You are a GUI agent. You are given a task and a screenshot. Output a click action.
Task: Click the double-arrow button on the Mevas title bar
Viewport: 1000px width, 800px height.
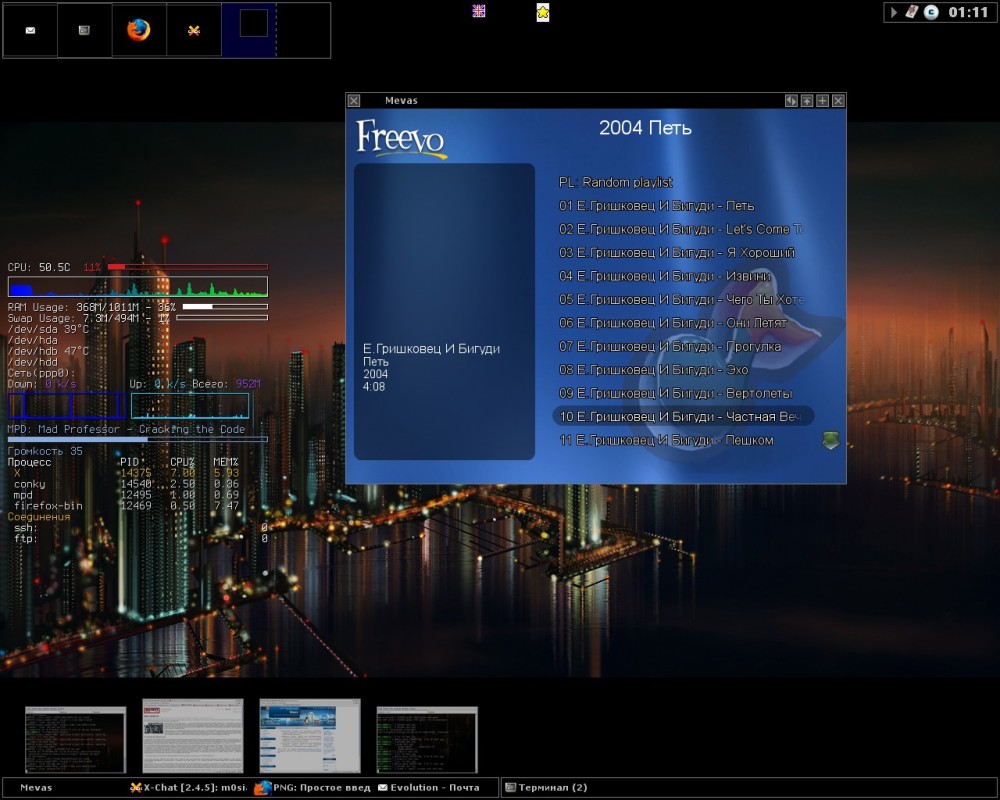point(791,101)
